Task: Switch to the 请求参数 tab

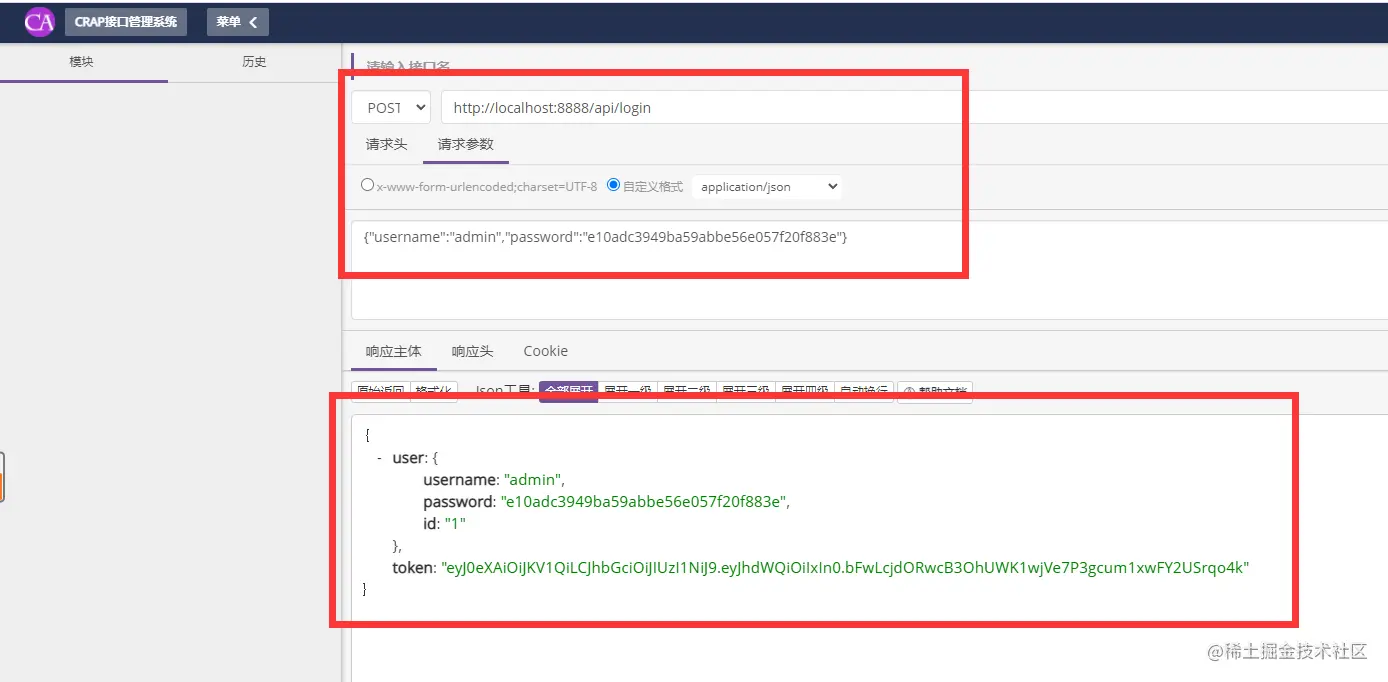Action: 466,144
